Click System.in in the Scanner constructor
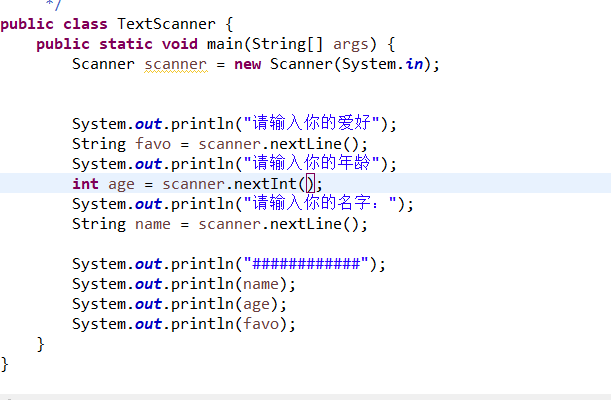The width and height of the screenshot is (611, 400). [383, 64]
